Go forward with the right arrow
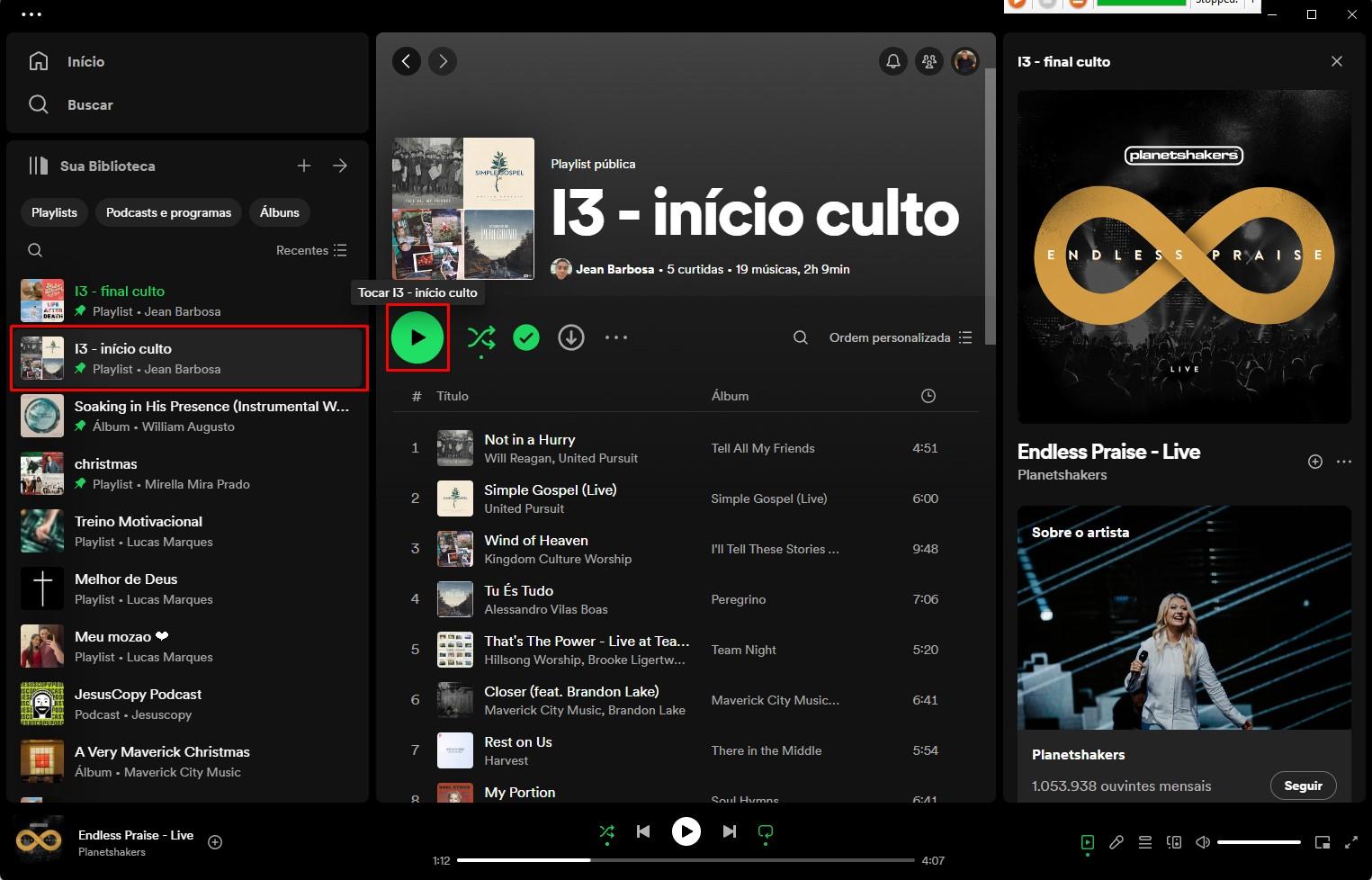Image resolution: width=1372 pixels, height=880 pixels. [443, 61]
